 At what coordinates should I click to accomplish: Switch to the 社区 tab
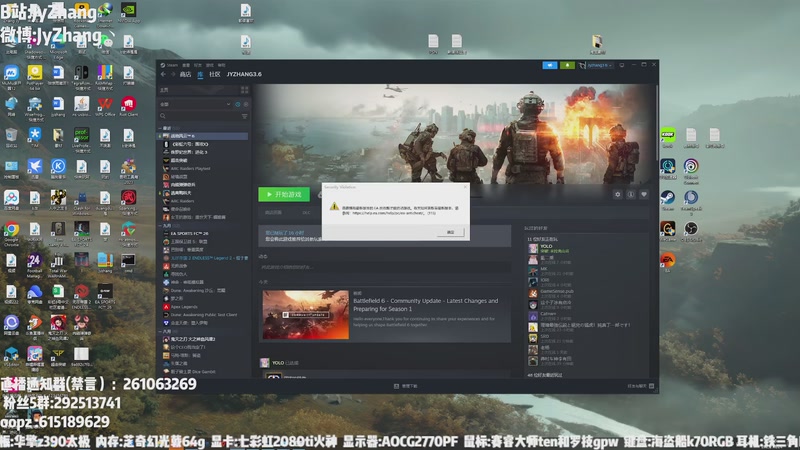coord(215,74)
